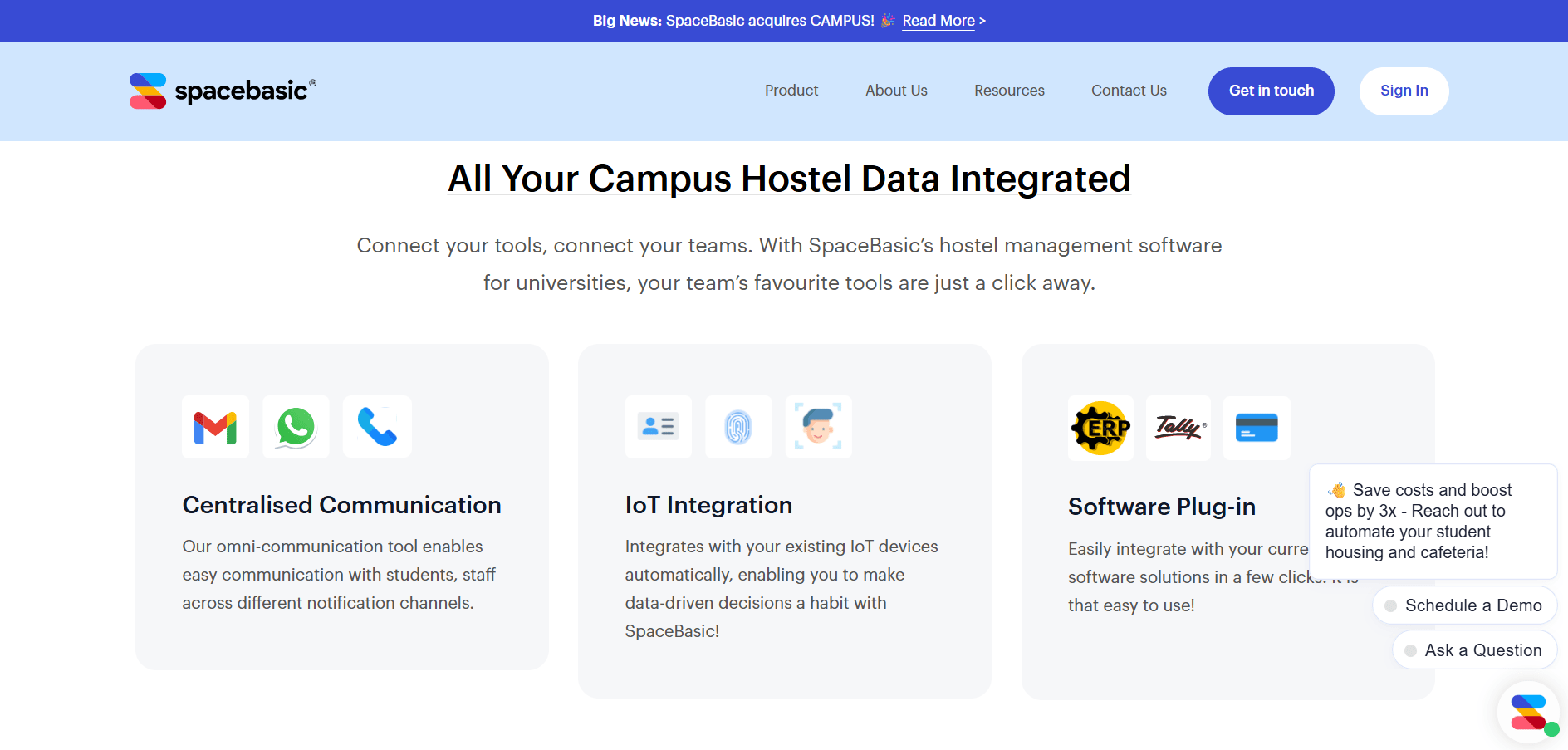1568x750 pixels.
Task: Click the 'Connect your tools, connect your teams' paragraph
Action: coord(789,264)
